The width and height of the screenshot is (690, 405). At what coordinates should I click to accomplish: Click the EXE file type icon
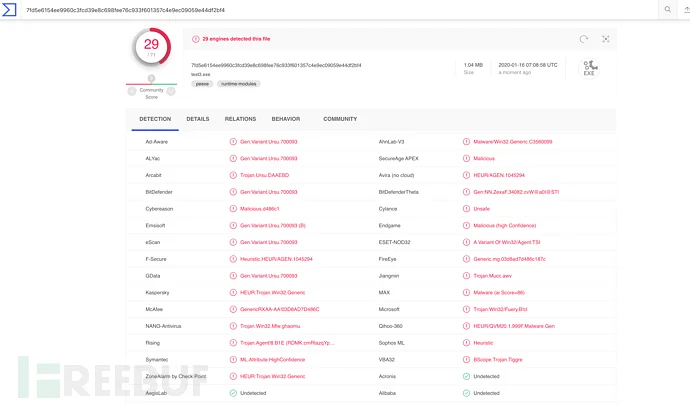coord(589,68)
